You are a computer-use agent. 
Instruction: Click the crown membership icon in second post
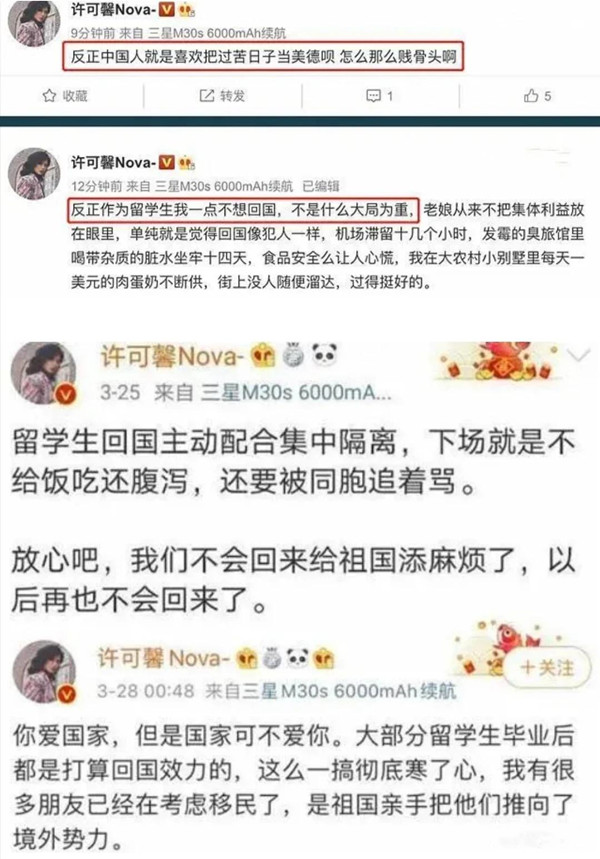pos(187,163)
